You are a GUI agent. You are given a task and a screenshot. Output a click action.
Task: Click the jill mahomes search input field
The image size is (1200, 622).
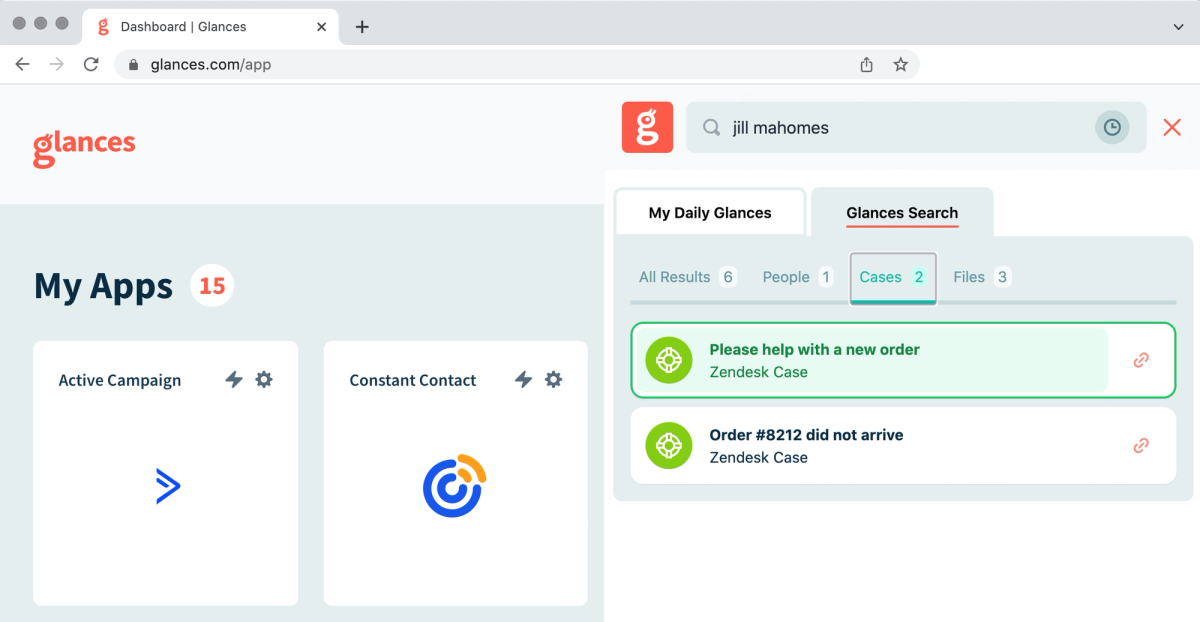point(916,128)
